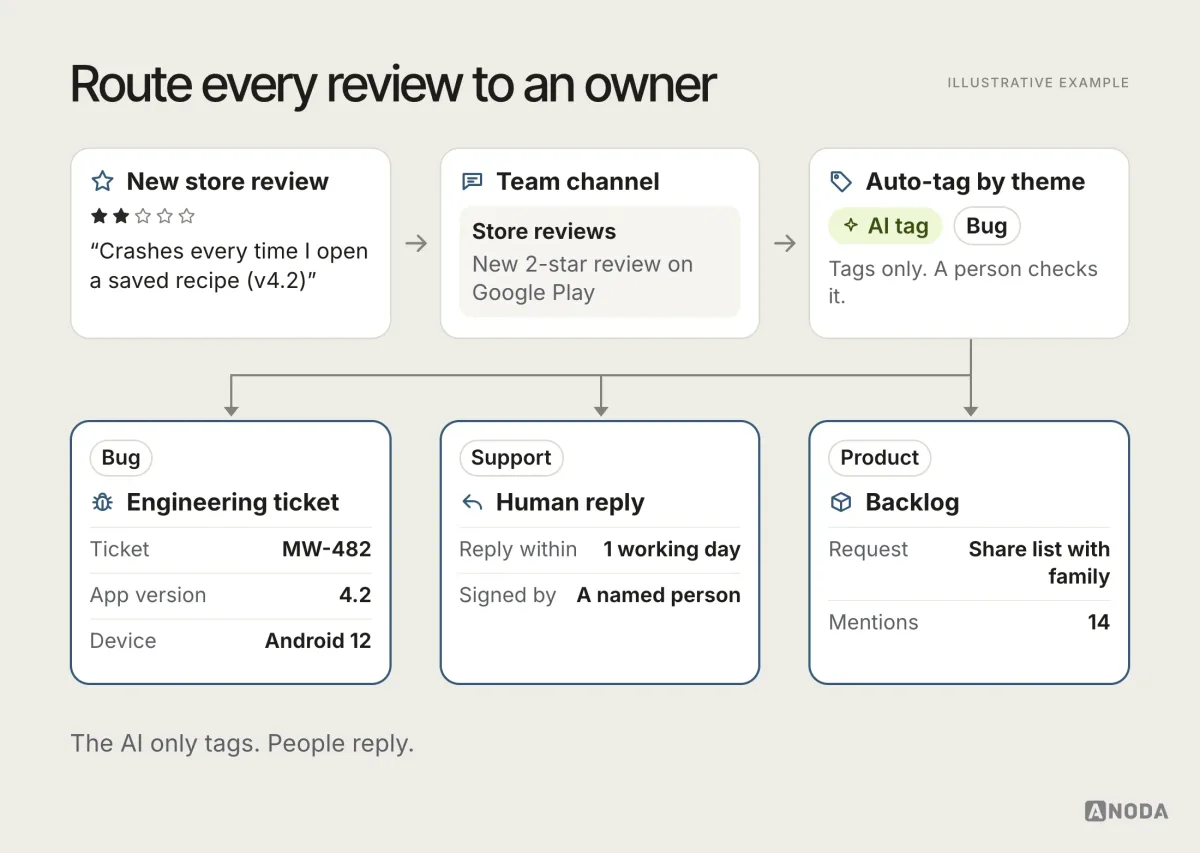This screenshot has height=853, width=1200.
Task: Open the Store reviews message preview
Action: (x=600, y=262)
